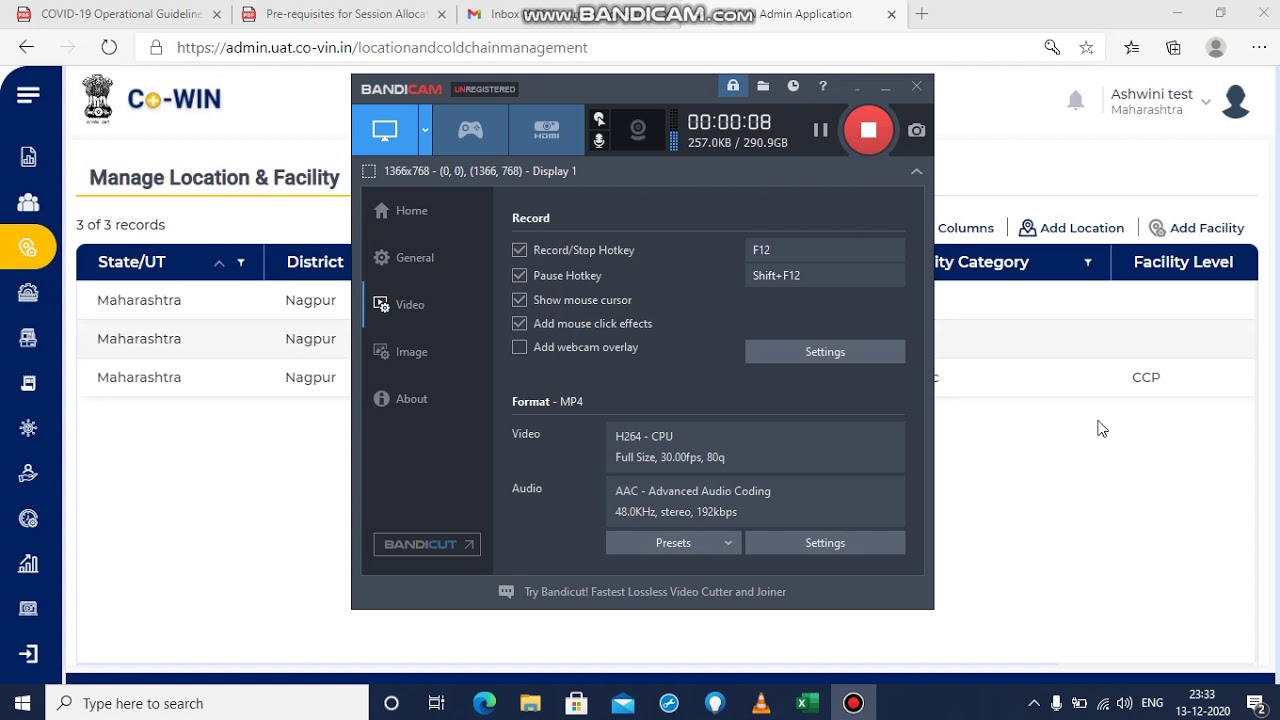Click browser address bar URL
The height and width of the screenshot is (720, 1280).
(382, 48)
